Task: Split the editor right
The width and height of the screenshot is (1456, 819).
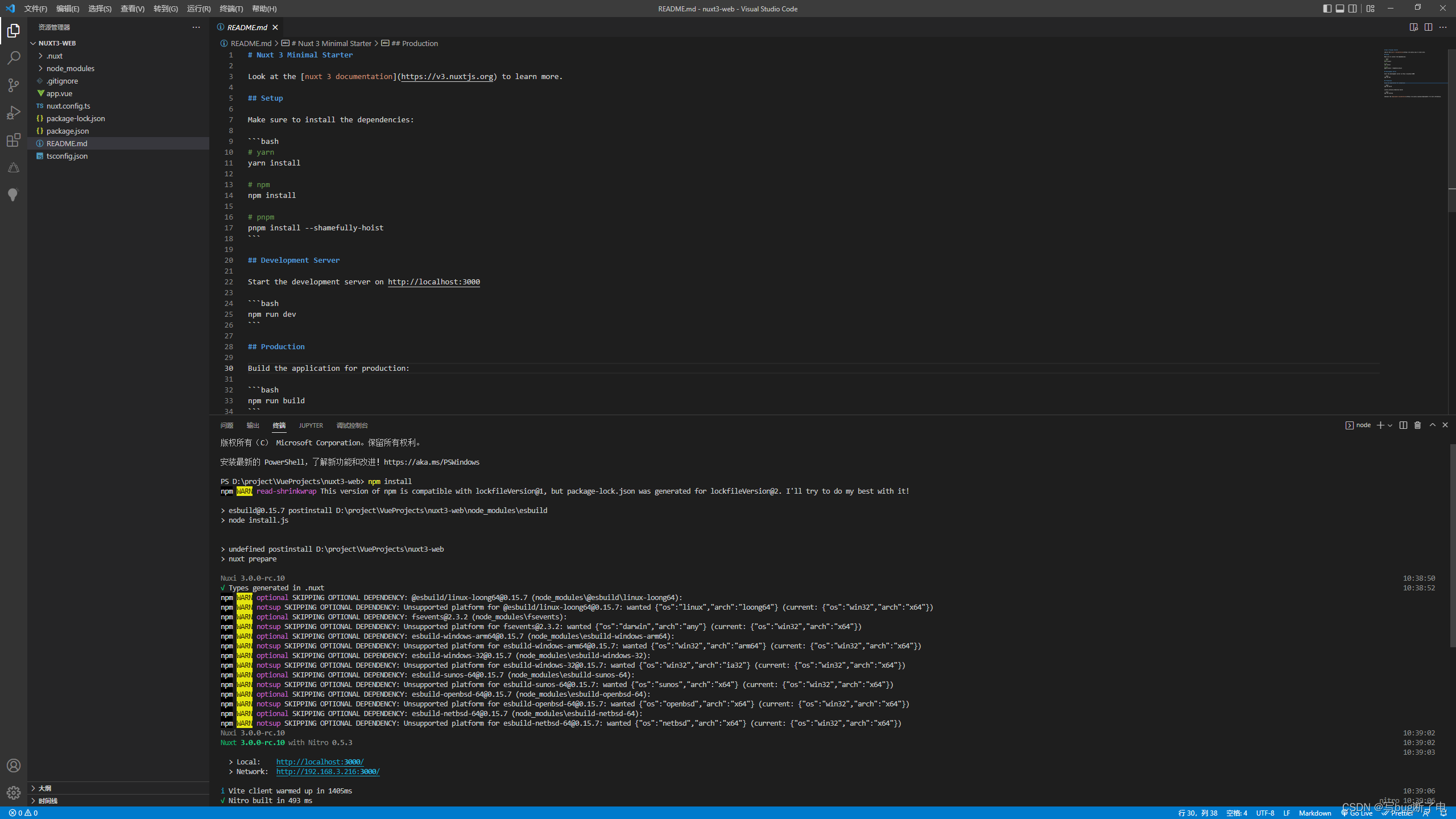Action: click(x=1428, y=27)
